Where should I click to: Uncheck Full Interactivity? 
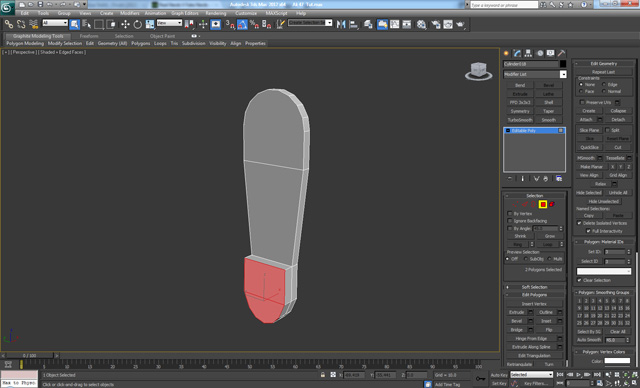point(588,231)
